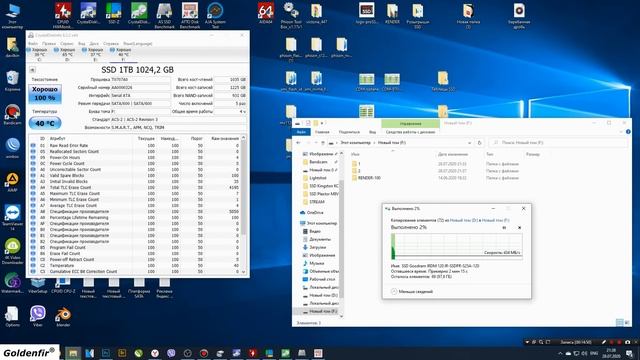Viewport: 640px width, 360px height.
Task: Open the Поделиться ribbon tab in Explorer
Action: (349, 132)
